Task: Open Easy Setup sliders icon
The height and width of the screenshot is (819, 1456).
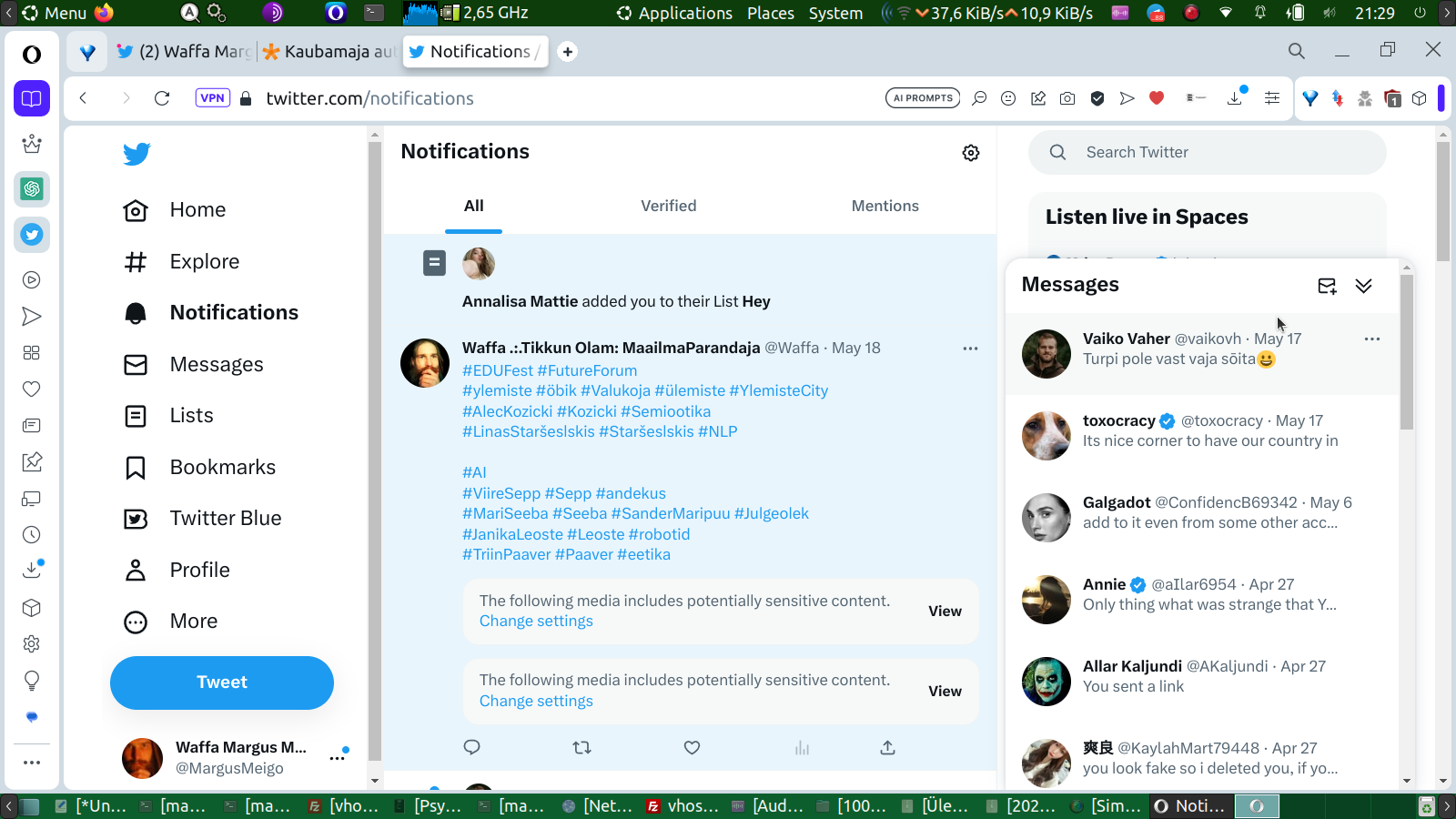Action: 1272,98
